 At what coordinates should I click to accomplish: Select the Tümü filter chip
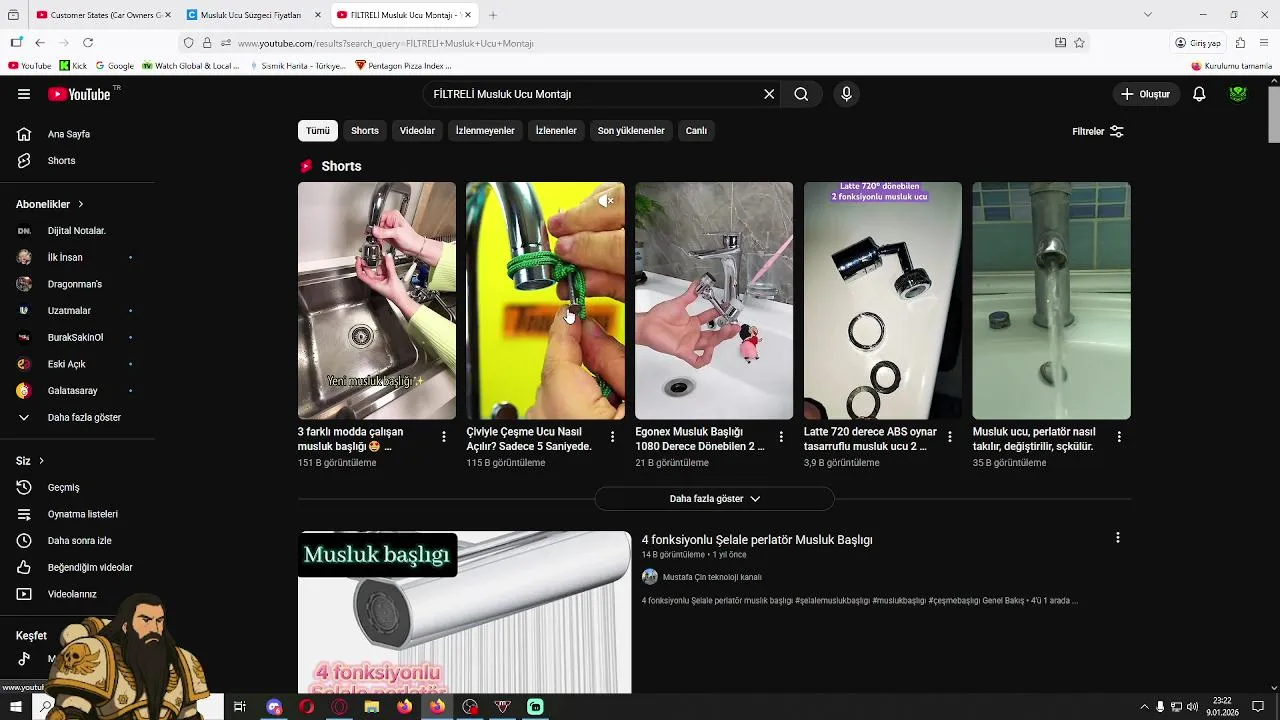pos(318,131)
